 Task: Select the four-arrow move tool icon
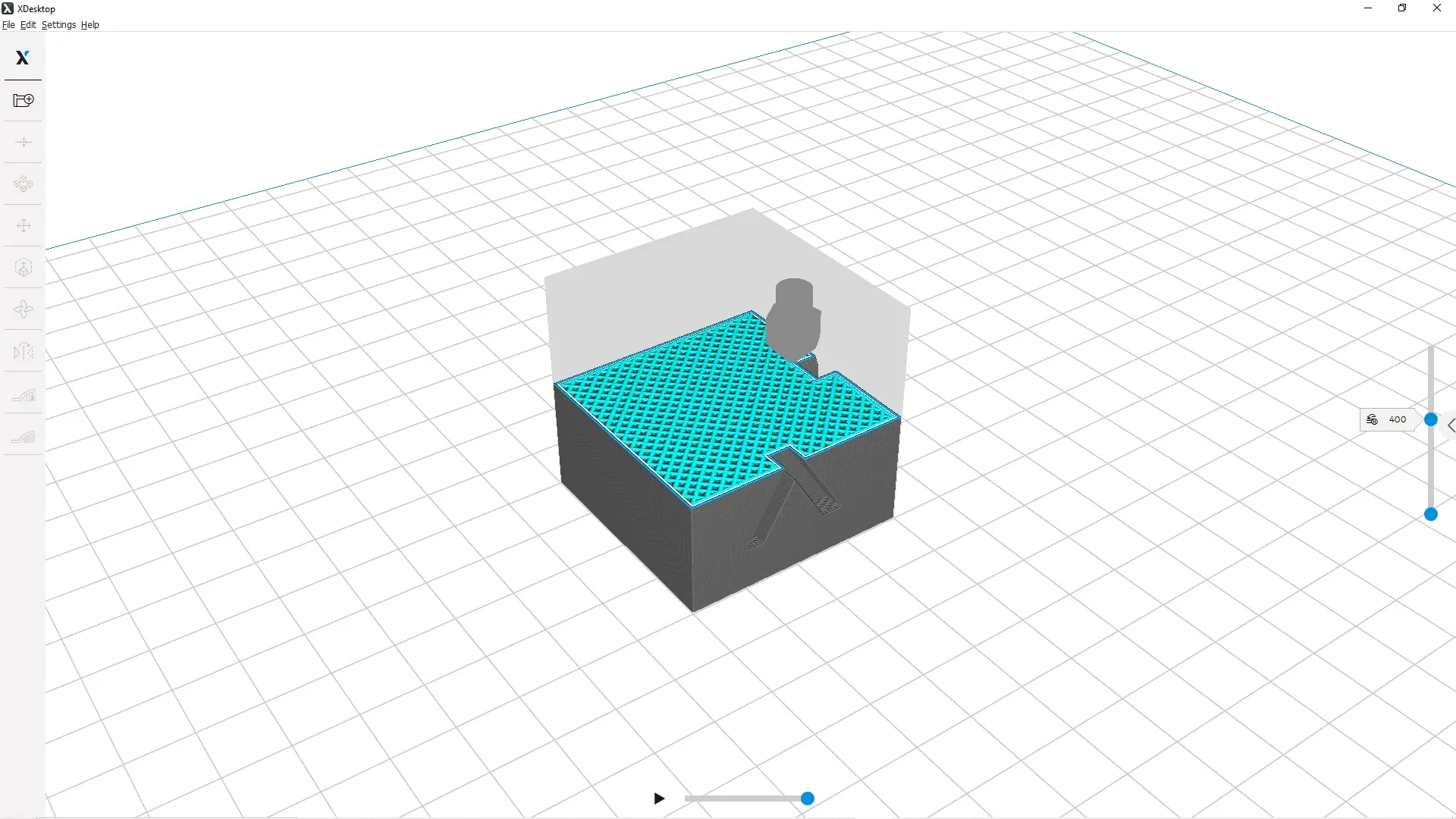click(x=23, y=225)
